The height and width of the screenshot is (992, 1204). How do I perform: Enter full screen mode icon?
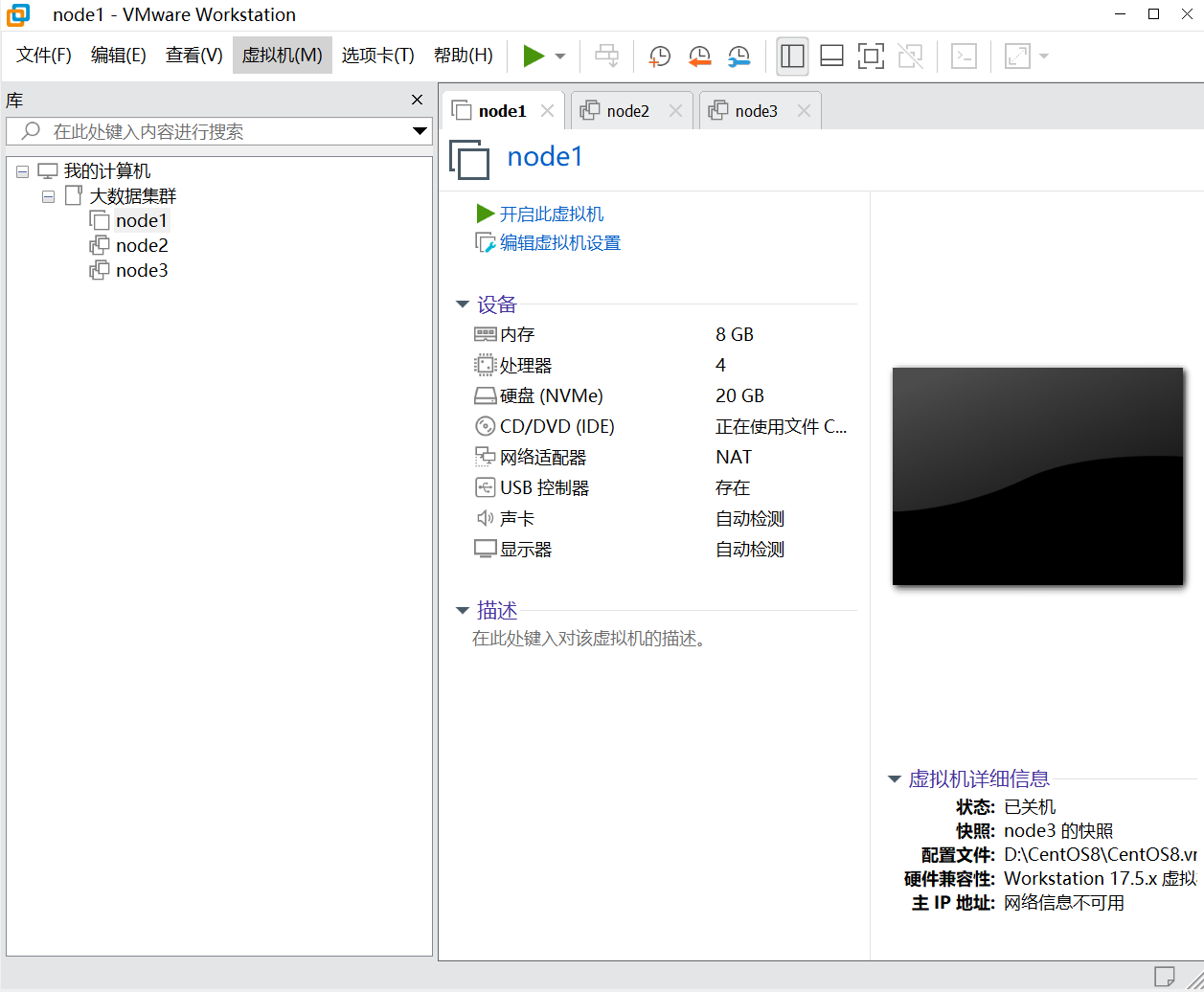[x=870, y=56]
